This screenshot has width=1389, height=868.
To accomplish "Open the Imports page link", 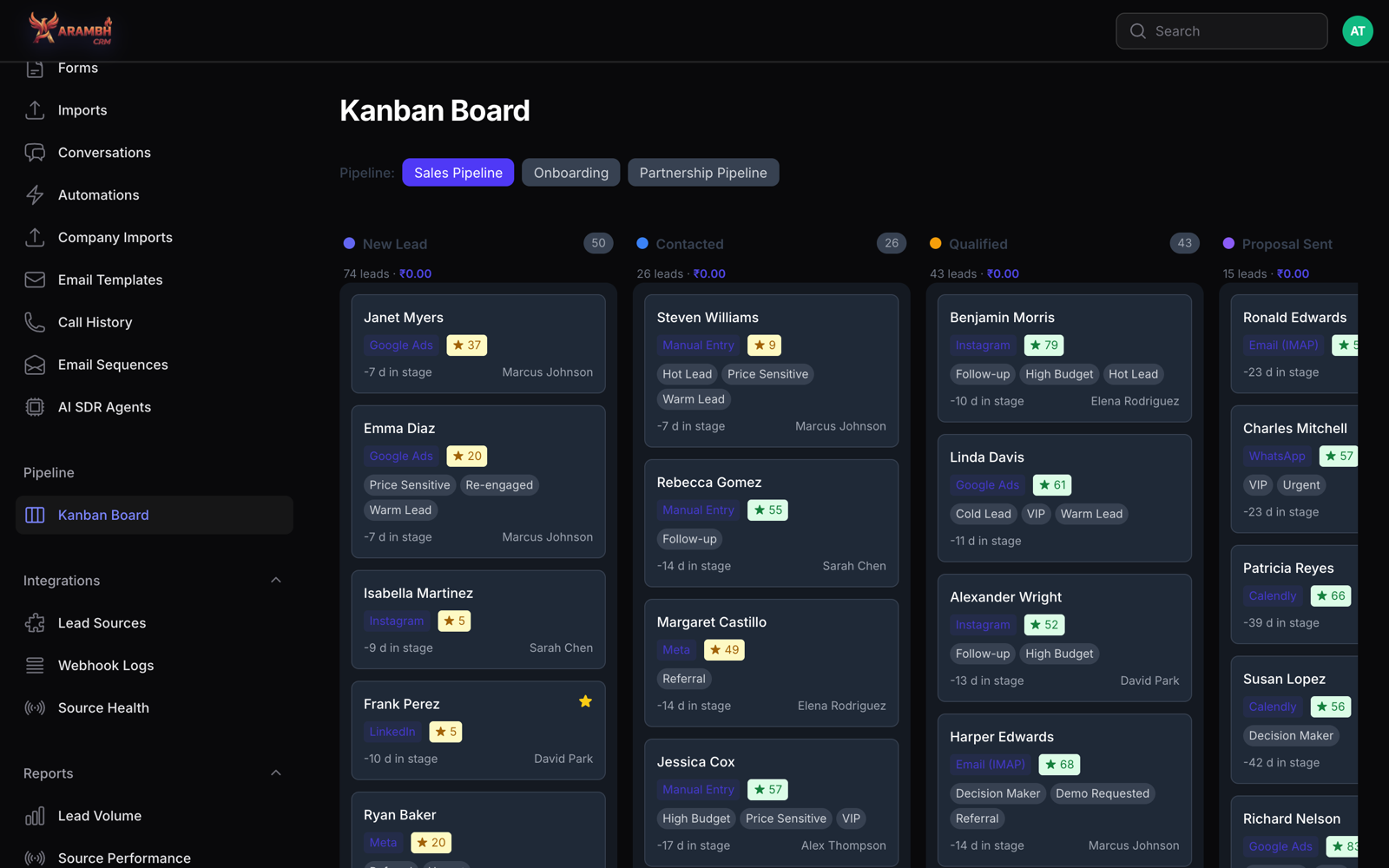I will click(x=82, y=110).
